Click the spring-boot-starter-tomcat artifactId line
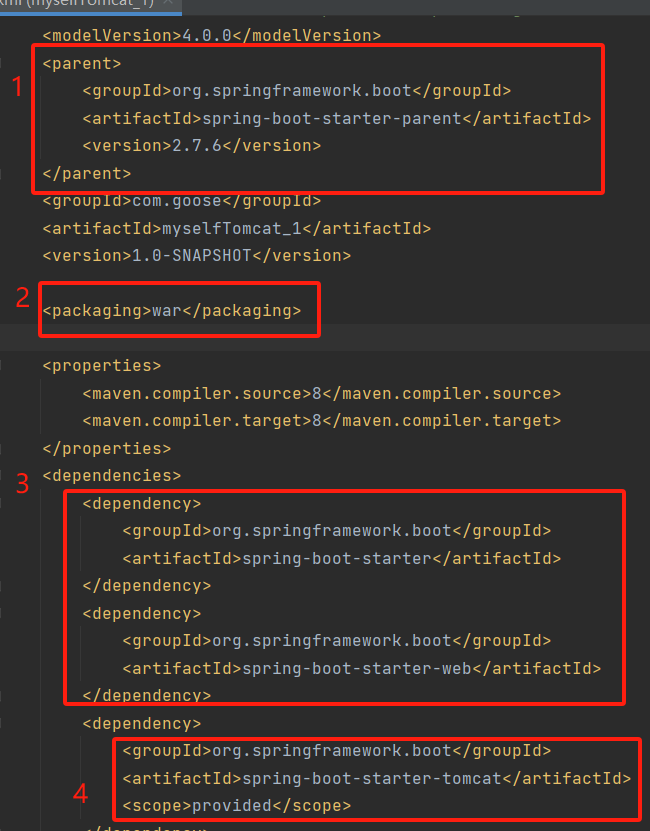 376,779
